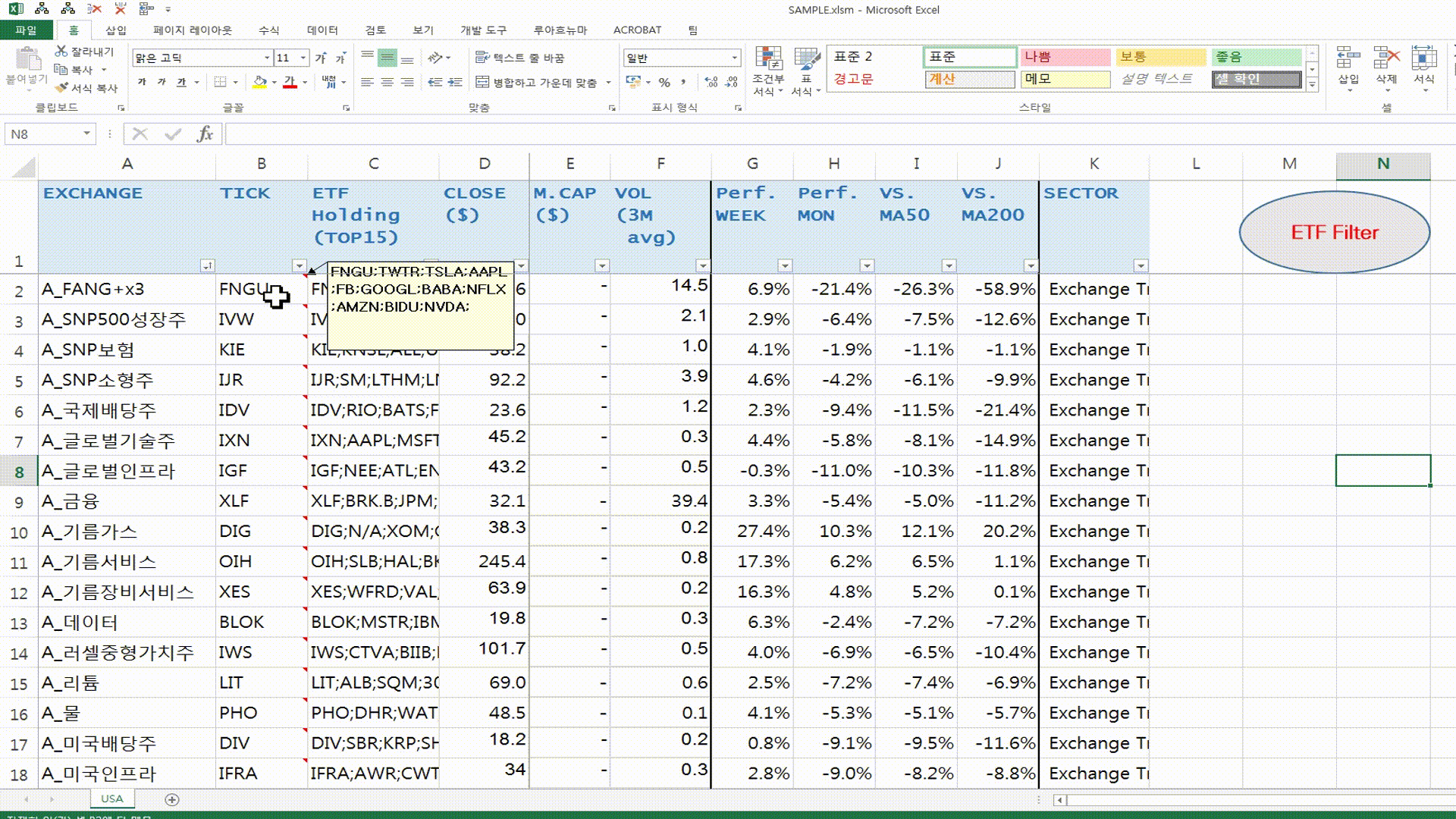Switch to the 데이터 (Data) tab
1456x819 pixels.
click(x=322, y=30)
